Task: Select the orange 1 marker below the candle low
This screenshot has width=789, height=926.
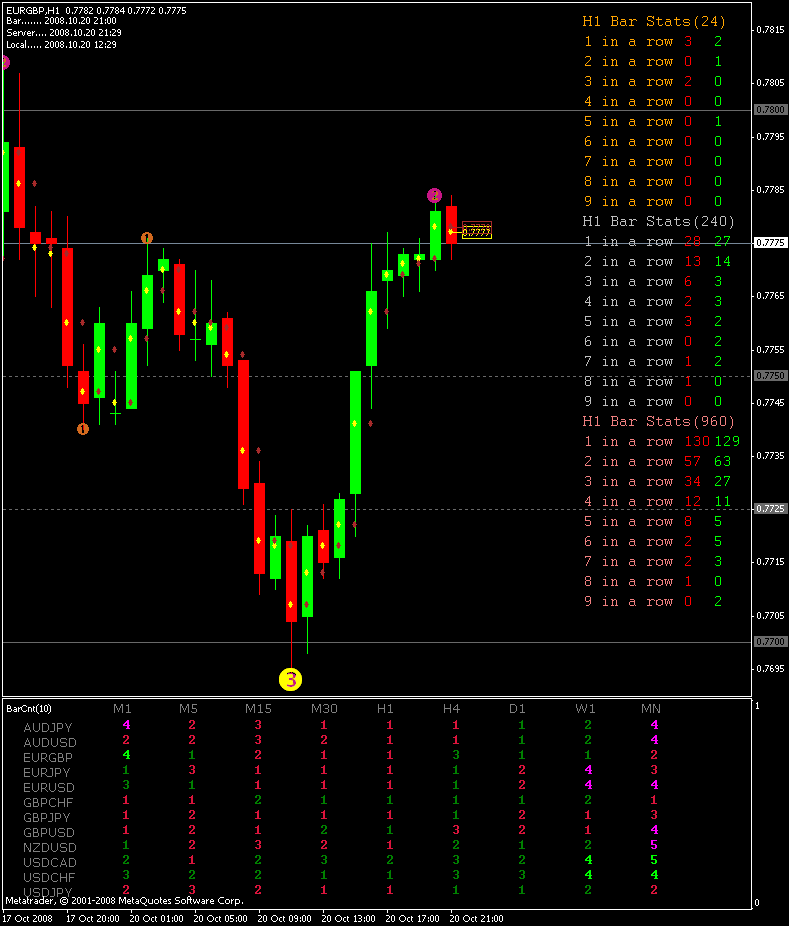Action: tap(83, 429)
